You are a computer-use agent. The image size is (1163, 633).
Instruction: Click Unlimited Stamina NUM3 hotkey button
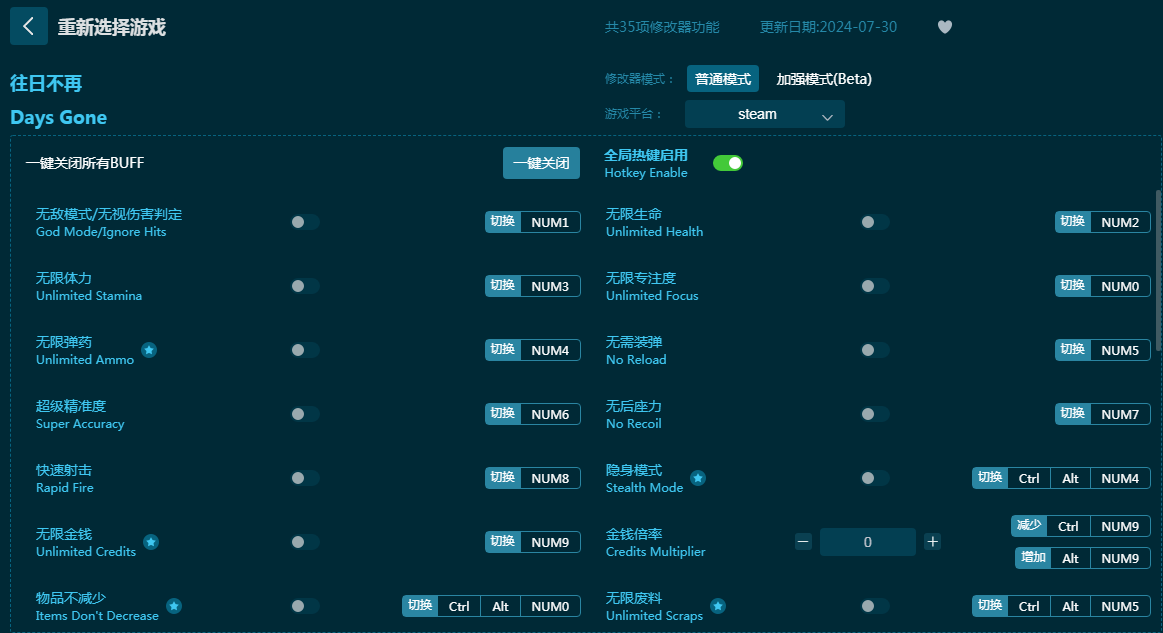(533, 286)
